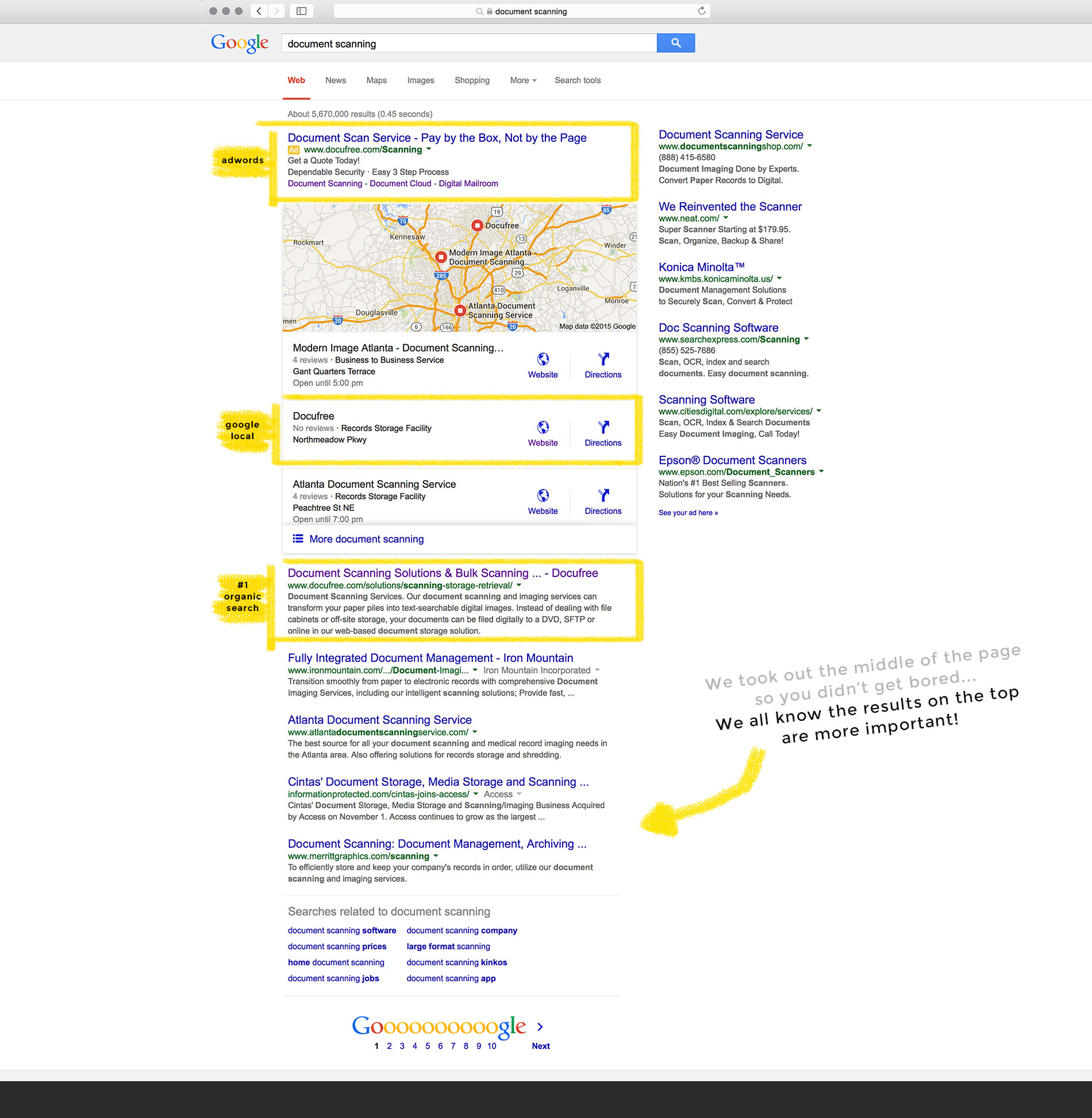Open related search large format scanning

448,946
